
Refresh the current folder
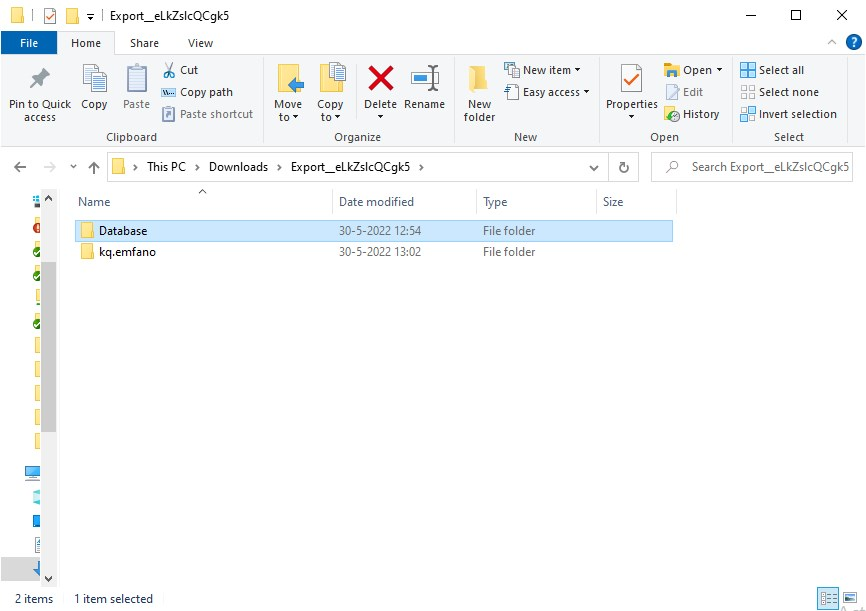click(624, 167)
